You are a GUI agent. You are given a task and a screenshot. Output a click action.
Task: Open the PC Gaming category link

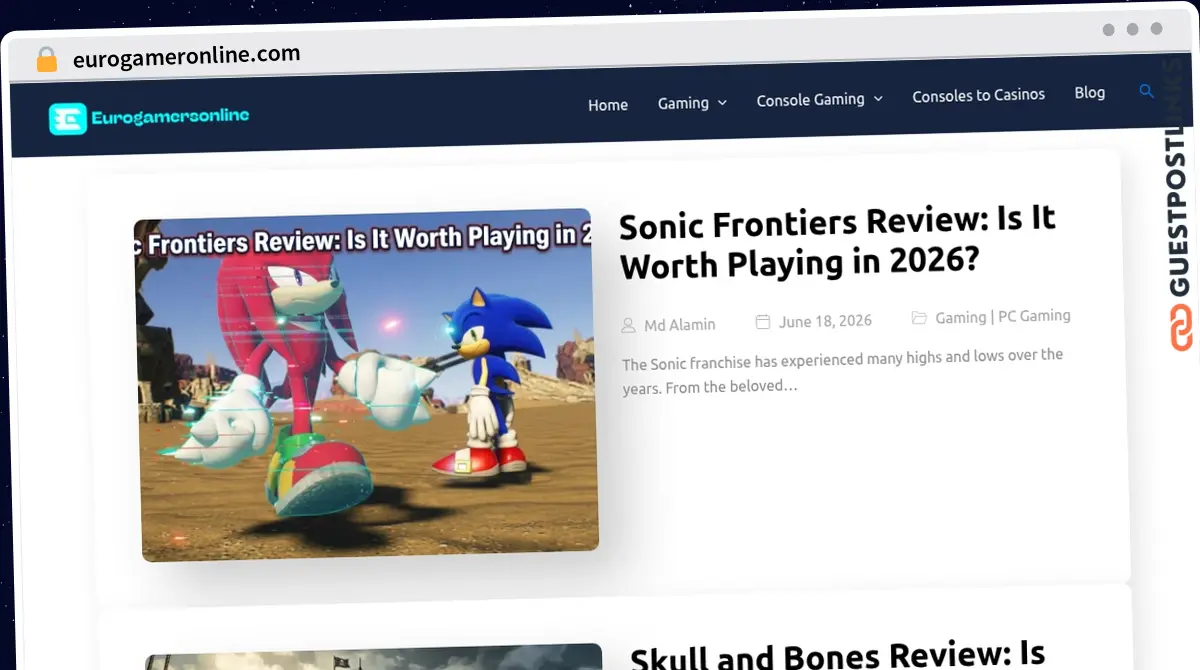[1034, 315]
